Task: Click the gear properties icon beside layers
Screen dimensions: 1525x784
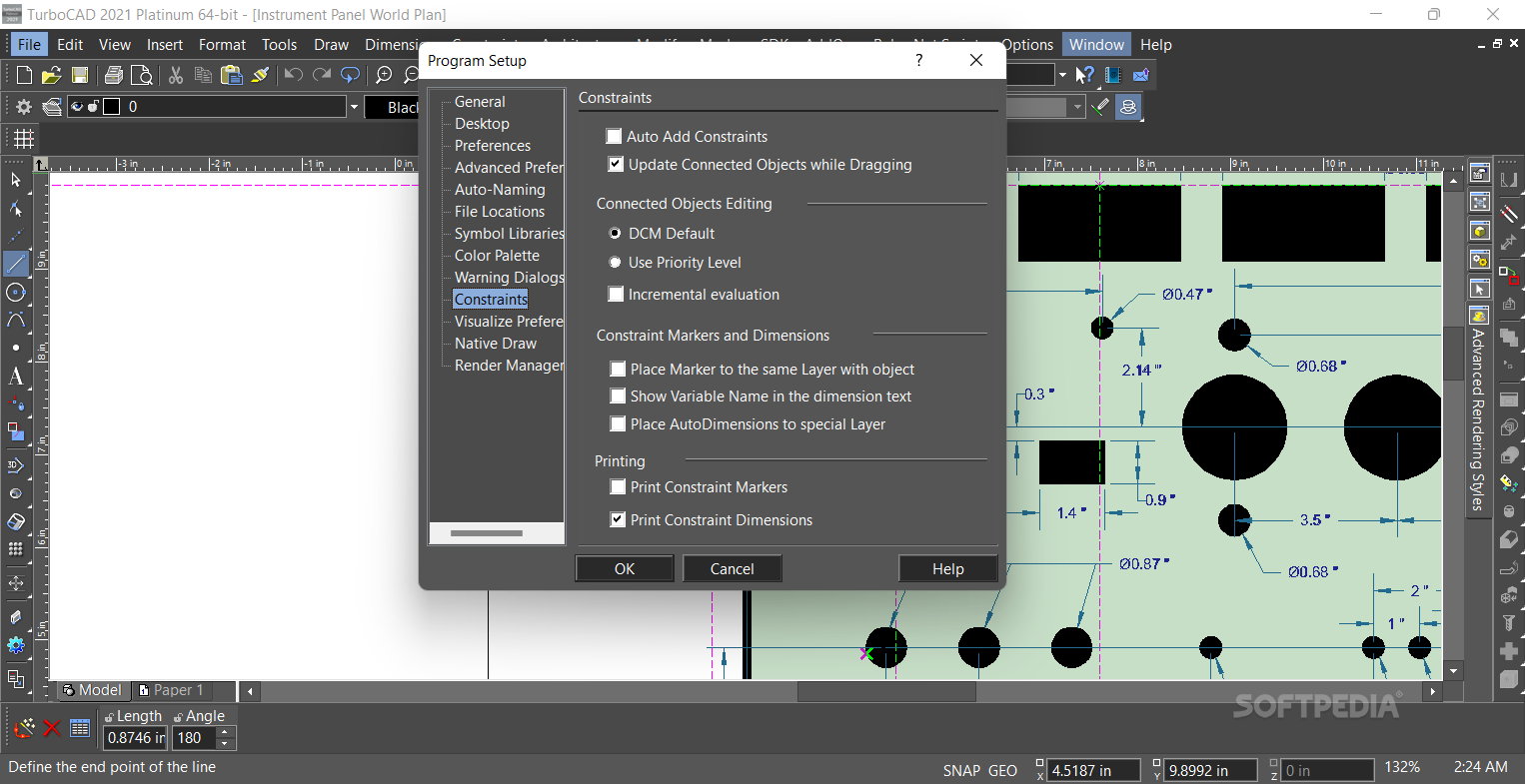Action: click(x=24, y=107)
